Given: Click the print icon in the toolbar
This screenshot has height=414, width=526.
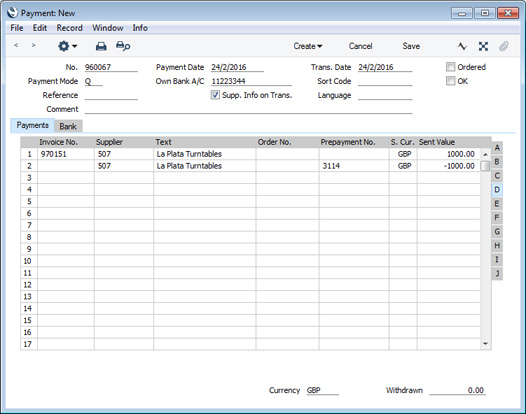Looking at the screenshot, I should [101, 46].
